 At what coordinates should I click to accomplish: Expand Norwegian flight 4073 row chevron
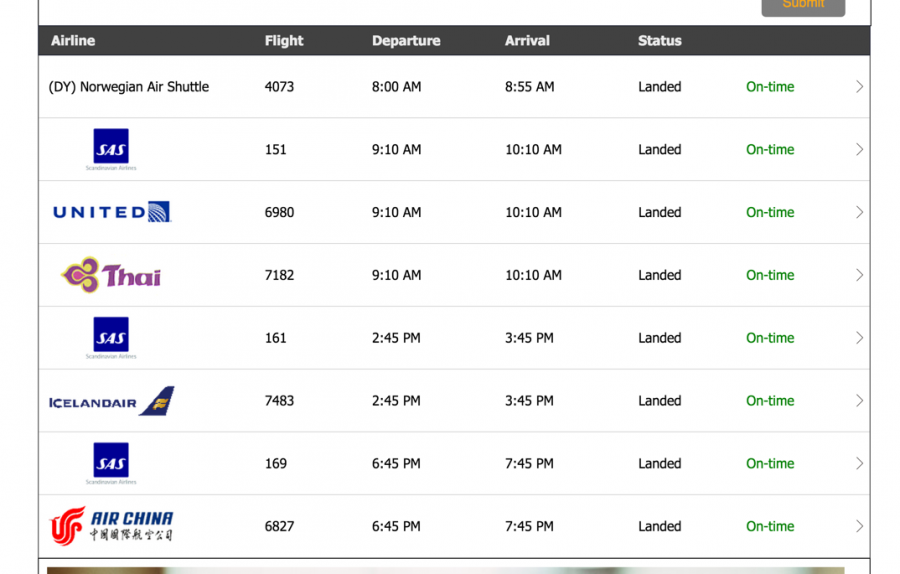pos(859,87)
